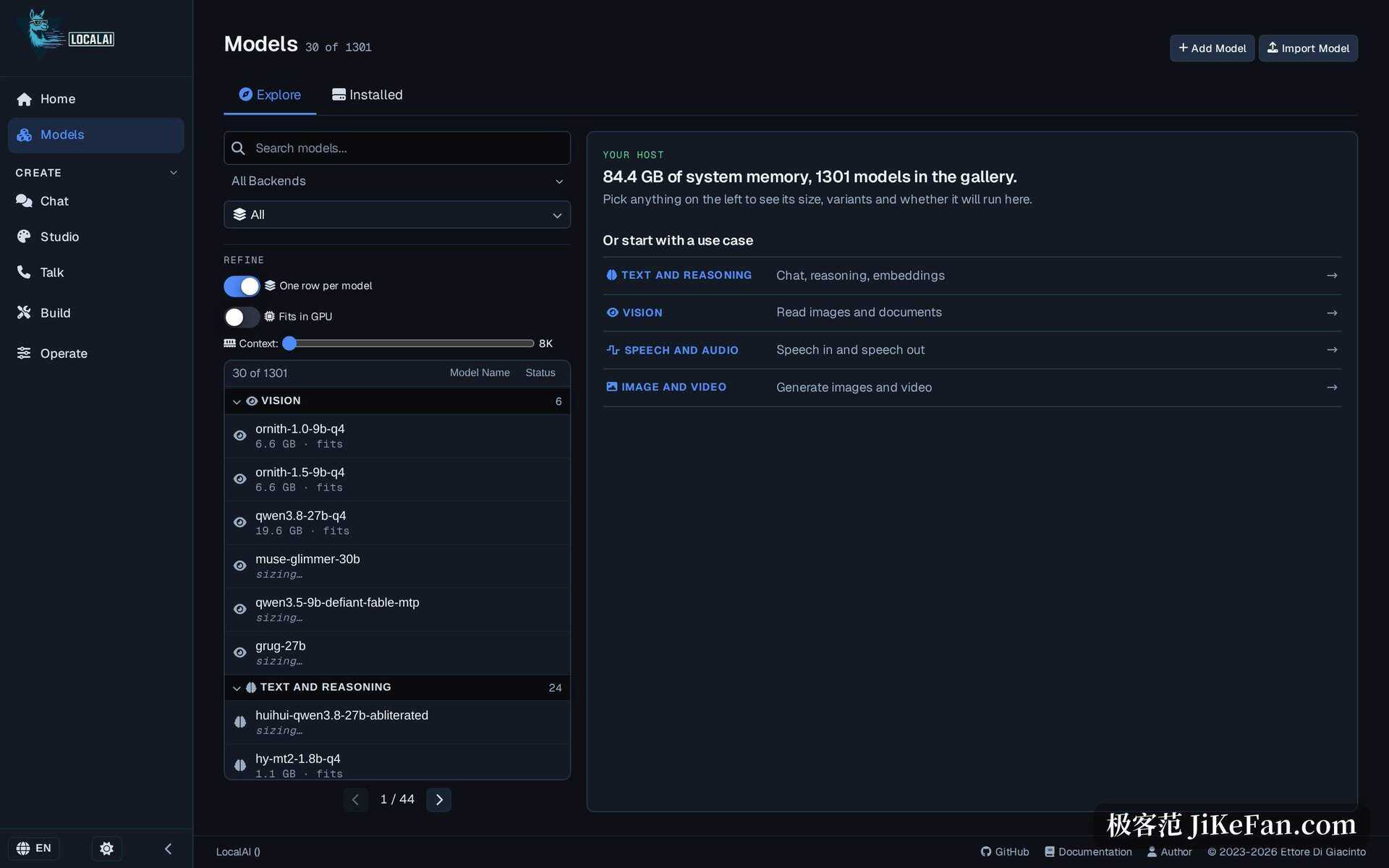Open the Documentation footer link
The height and width of the screenshot is (868, 1389).
[x=1088, y=852]
